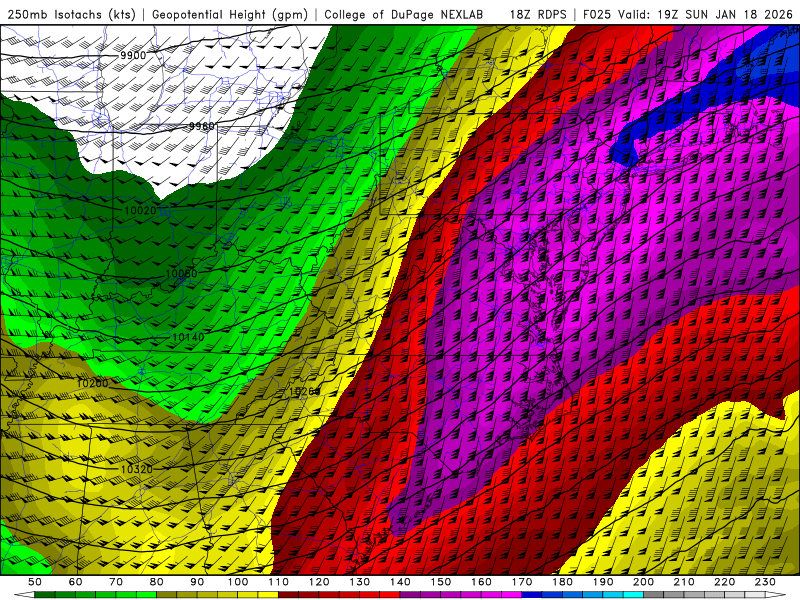Click the 110 label on the color scale

278,582
